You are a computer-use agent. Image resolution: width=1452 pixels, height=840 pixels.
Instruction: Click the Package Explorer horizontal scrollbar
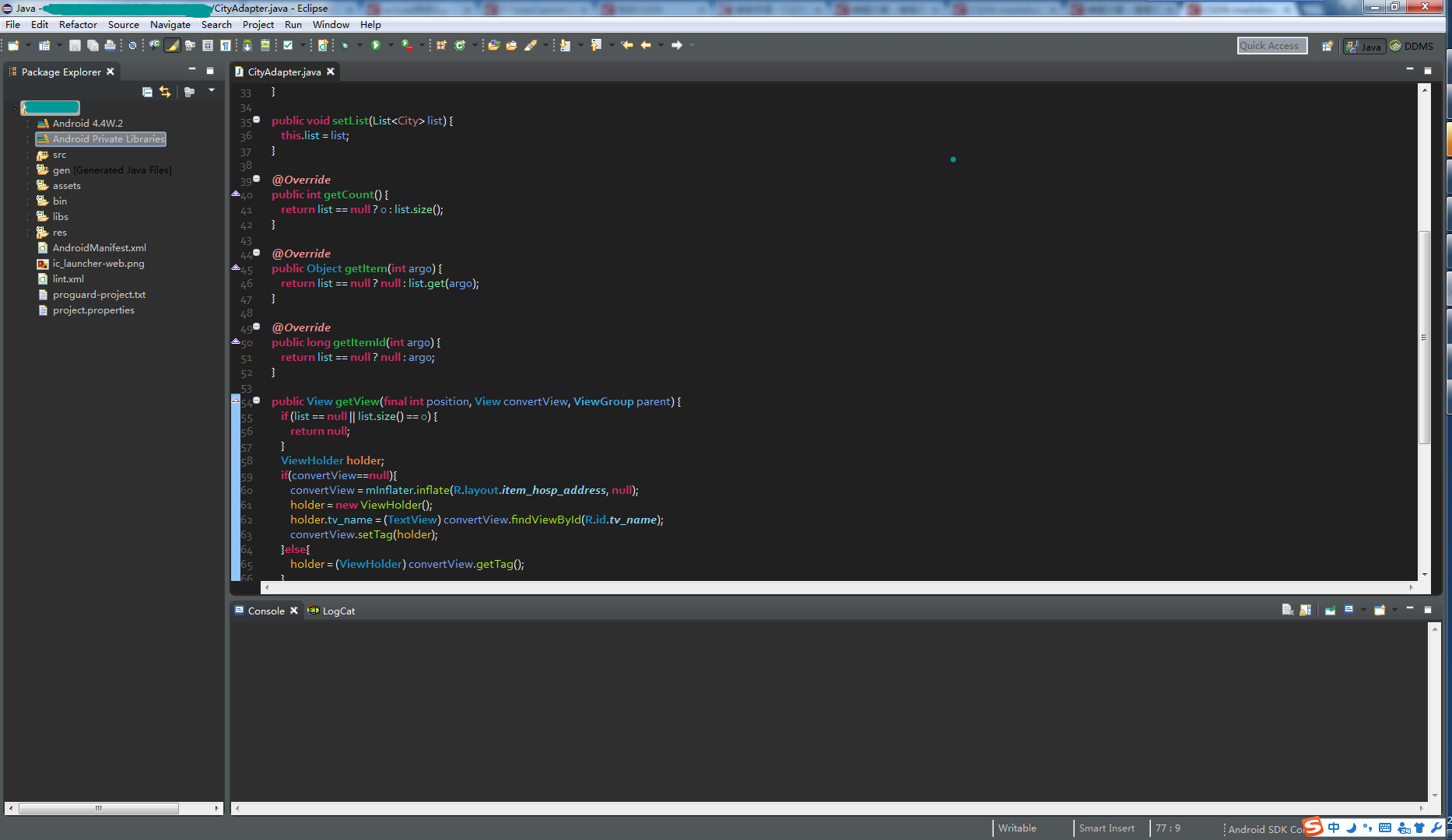(99, 808)
